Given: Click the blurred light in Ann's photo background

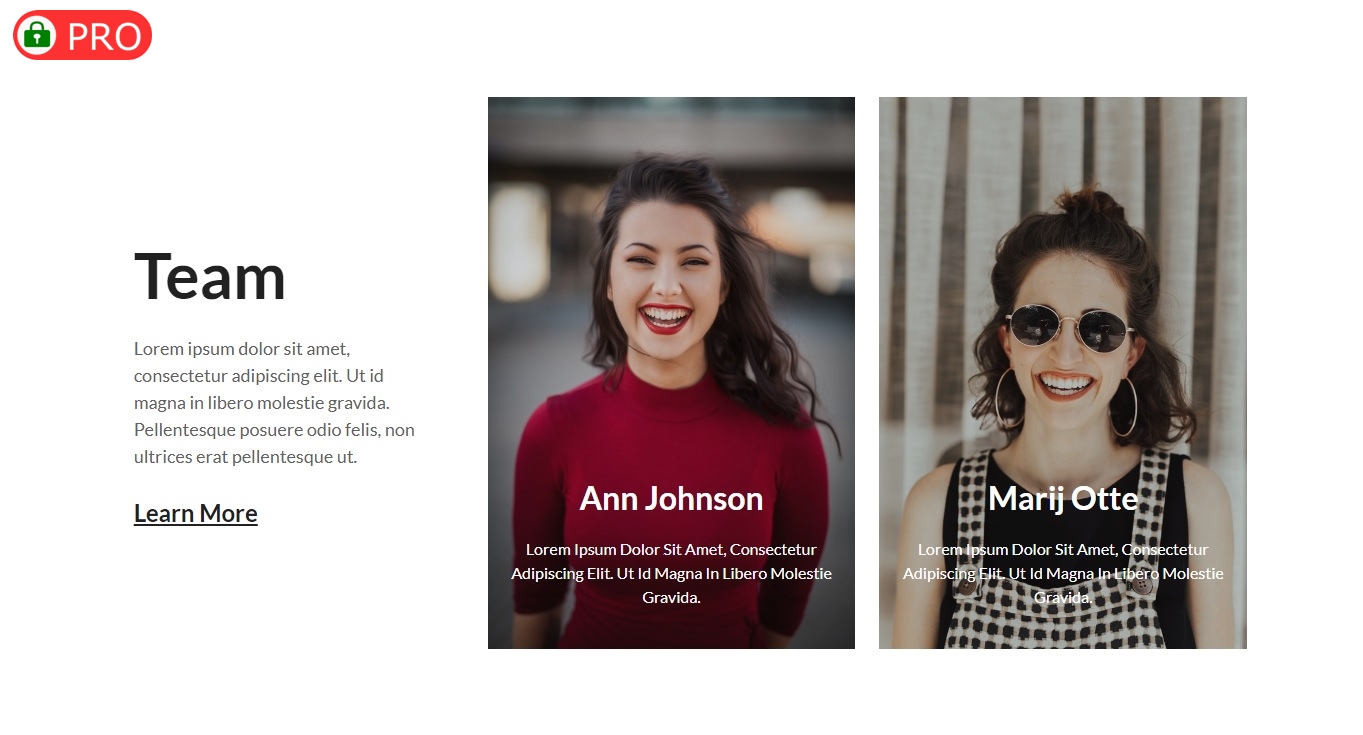Looking at the screenshot, I should [x=519, y=240].
